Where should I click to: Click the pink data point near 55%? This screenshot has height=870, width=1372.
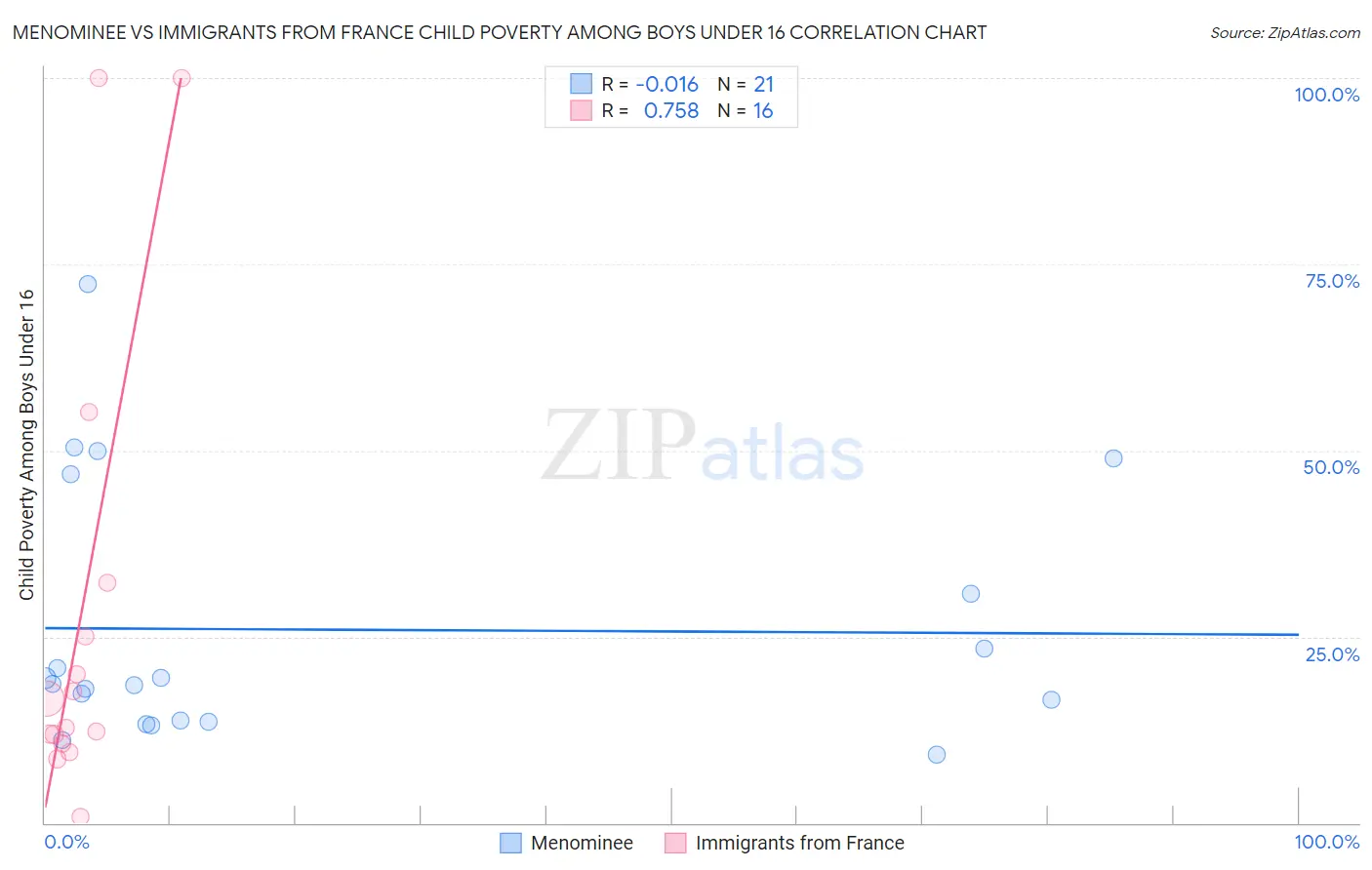coord(89,412)
